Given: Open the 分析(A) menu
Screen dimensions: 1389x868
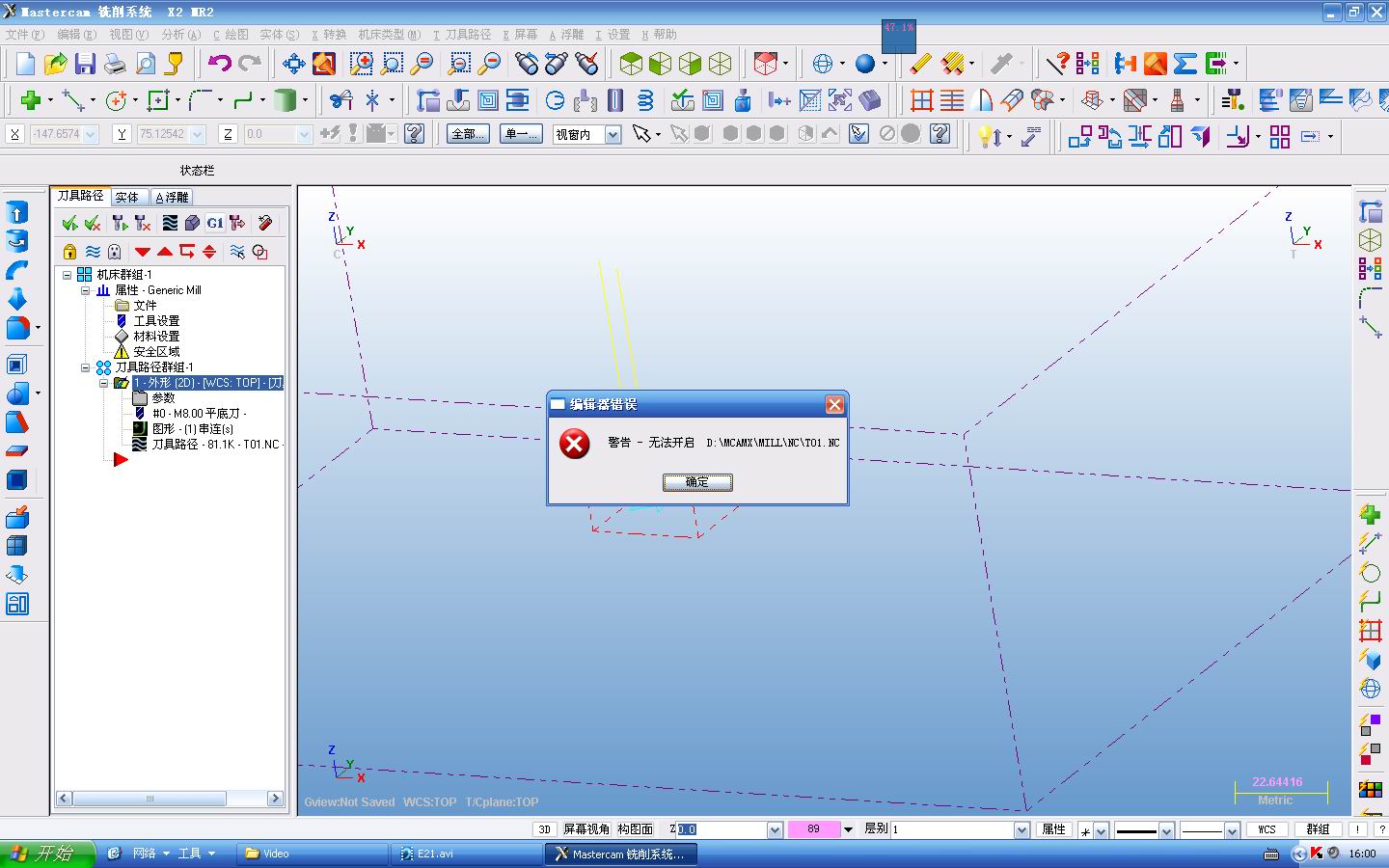Looking at the screenshot, I should [x=181, y=34].
